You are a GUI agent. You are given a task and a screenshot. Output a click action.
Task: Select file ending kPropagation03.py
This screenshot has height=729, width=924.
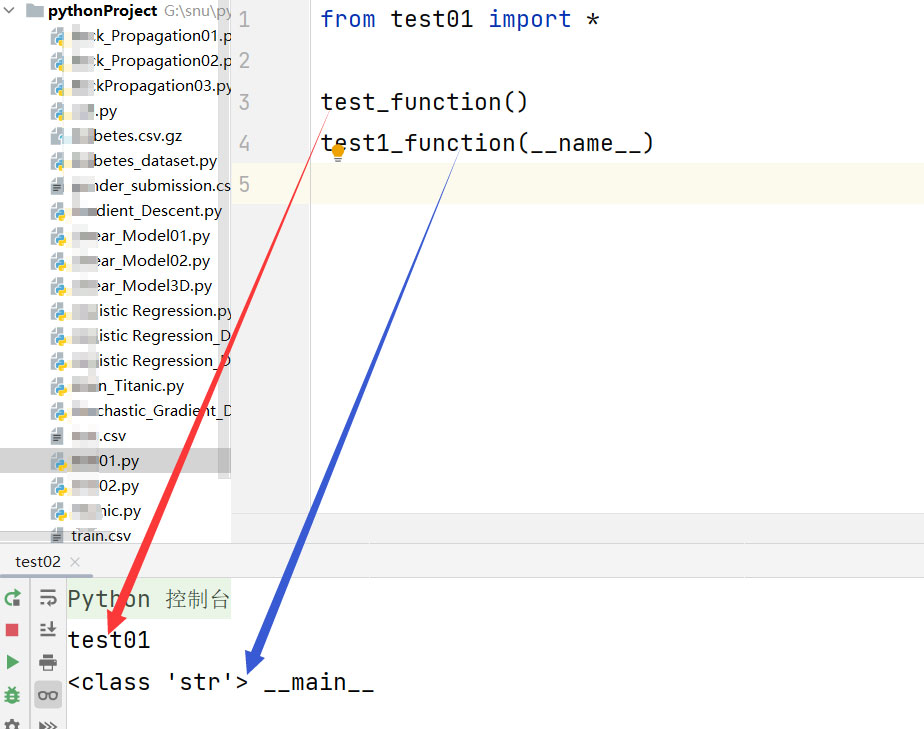[x=141, y=86]
